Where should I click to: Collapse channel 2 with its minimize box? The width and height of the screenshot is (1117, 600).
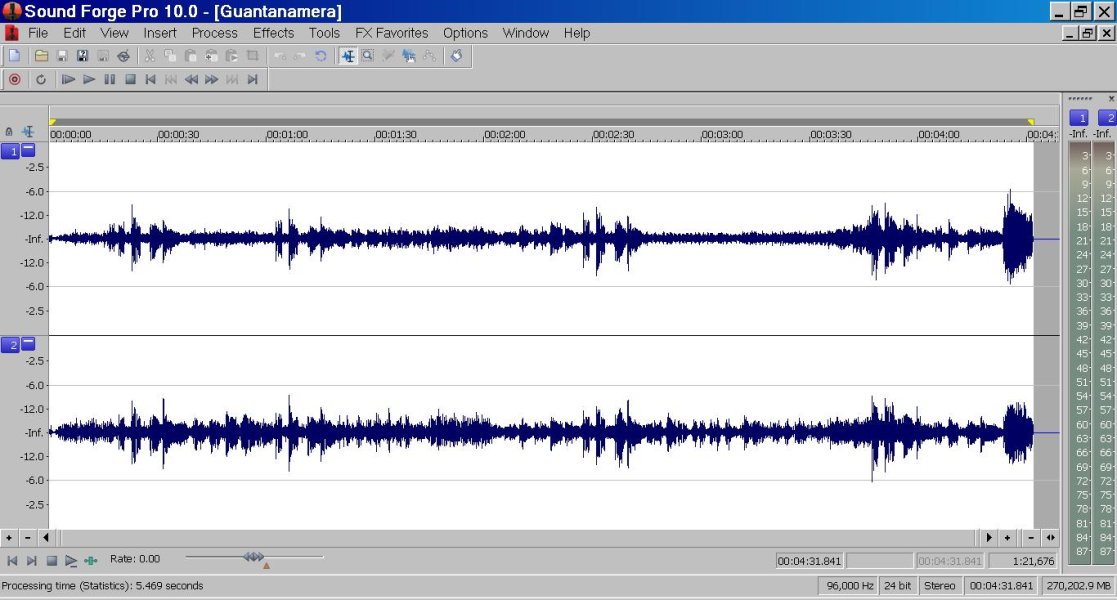26,344
